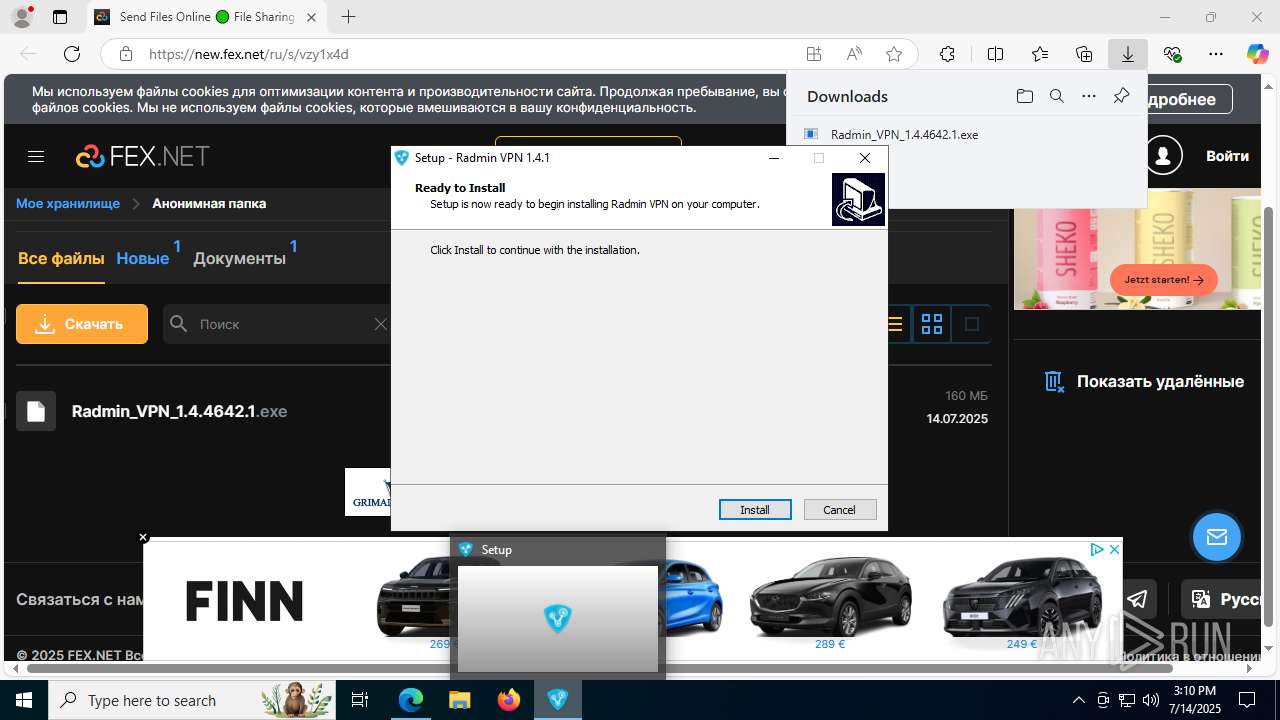Open Edge extensions menu
Image resolution: width=1280 pixels, height=720 pixels.
(x=947, y=54)
